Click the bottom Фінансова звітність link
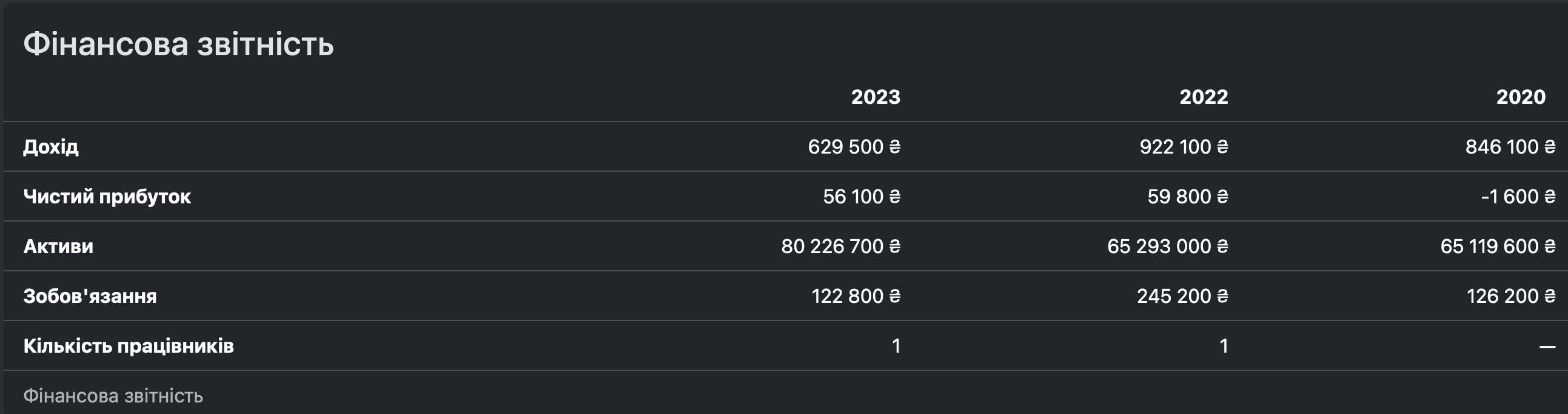 113,396
